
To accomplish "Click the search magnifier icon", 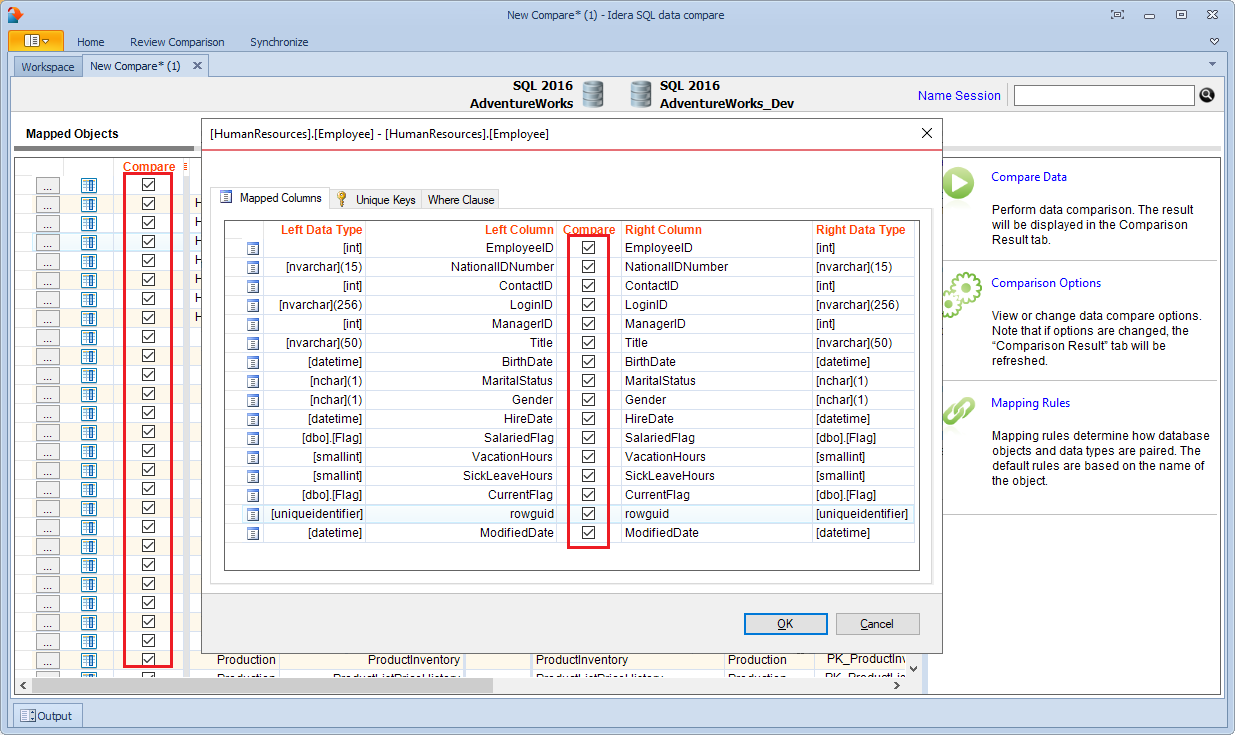I will [1207, 95].
